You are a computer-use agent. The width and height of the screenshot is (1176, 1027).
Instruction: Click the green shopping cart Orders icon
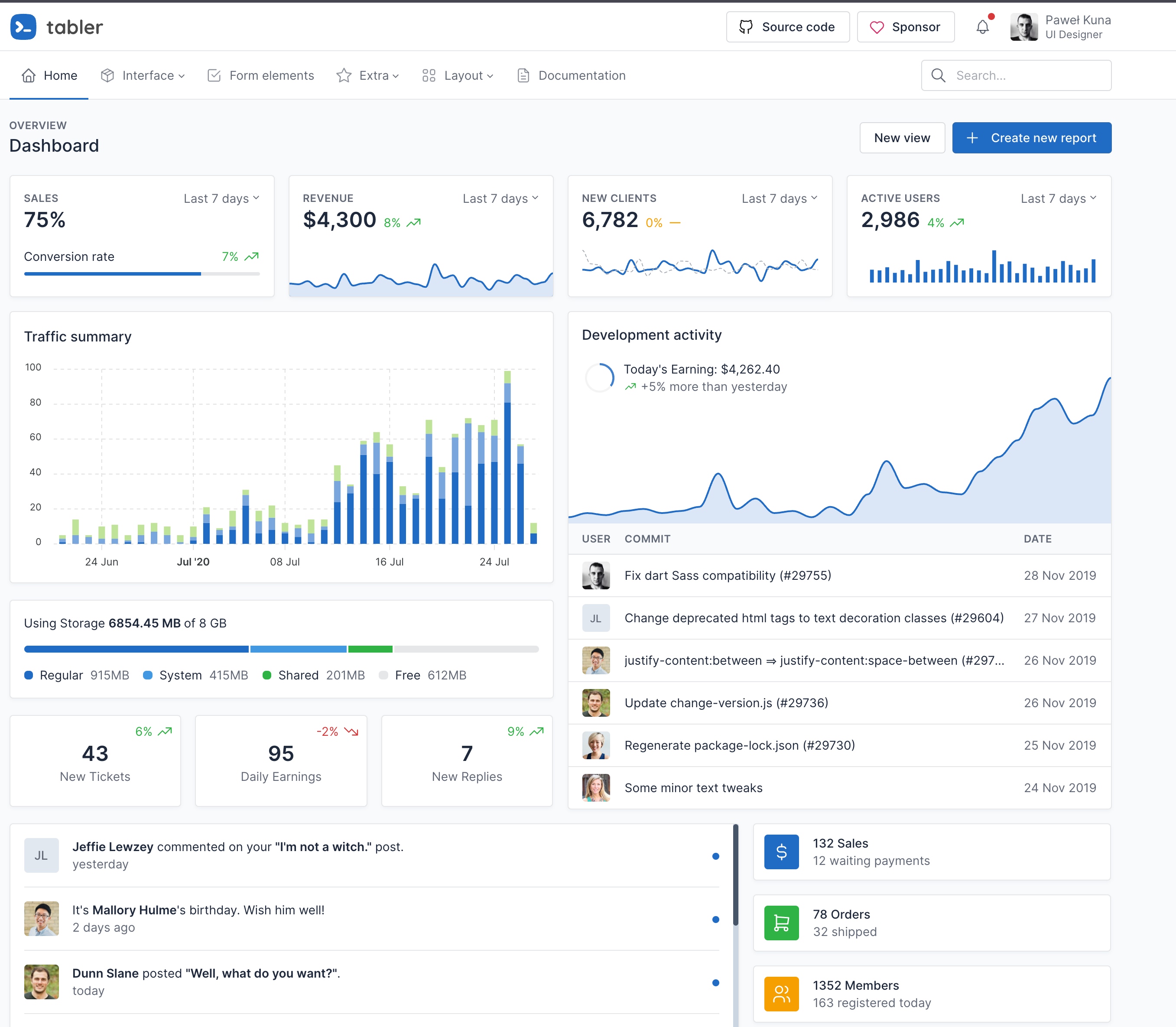(x=781, y=923)
